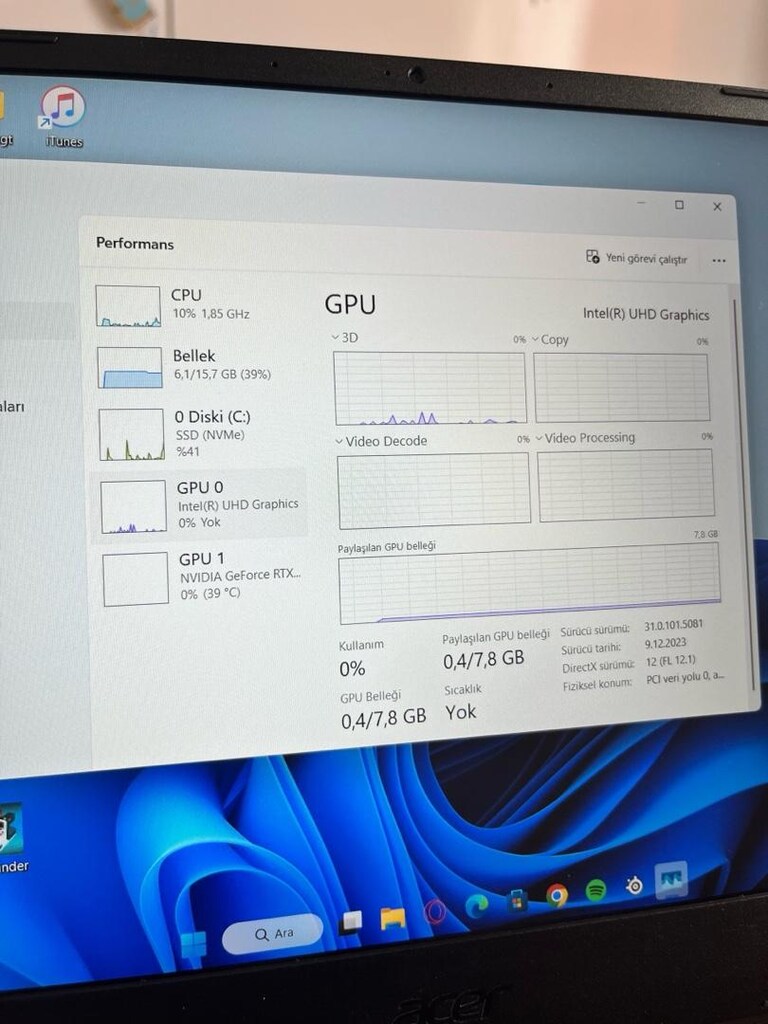Open File Explorer from the taskbar

pos(392,918)
